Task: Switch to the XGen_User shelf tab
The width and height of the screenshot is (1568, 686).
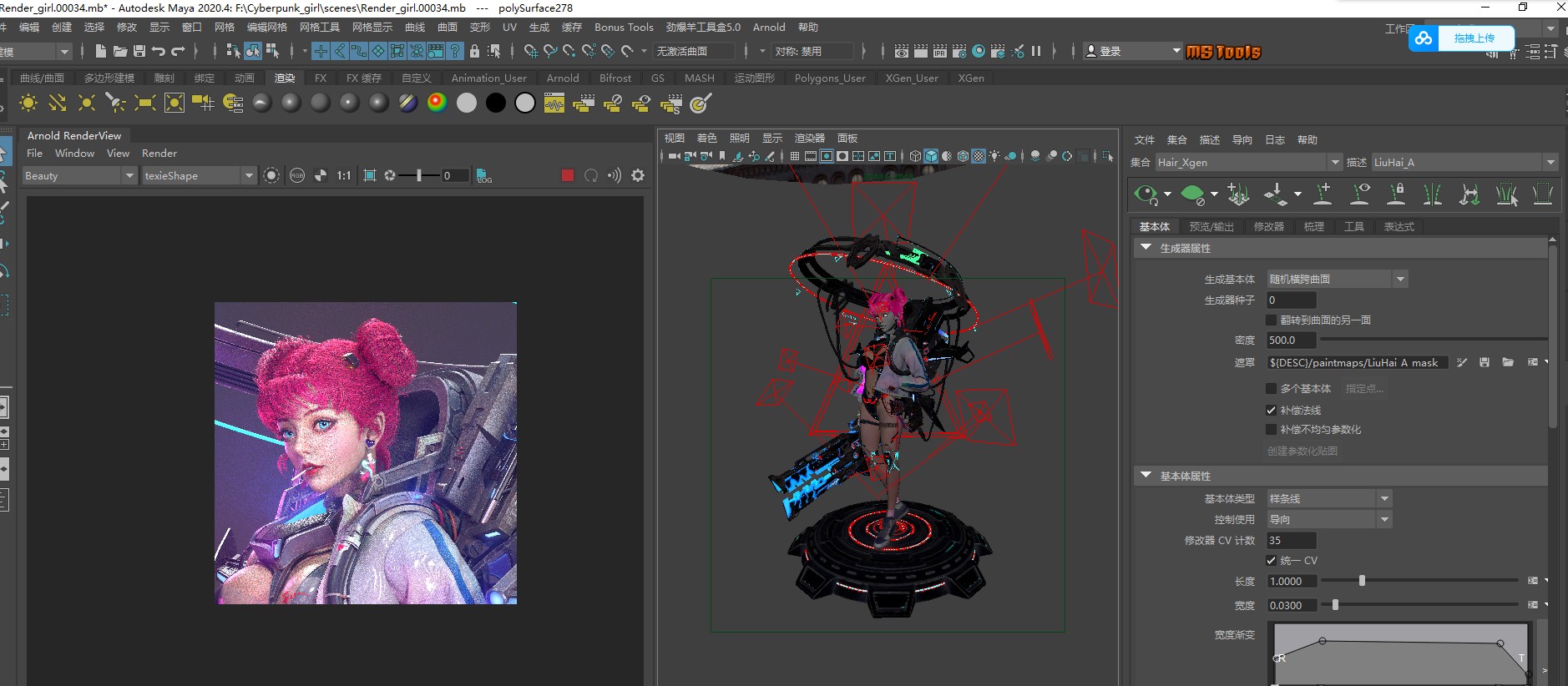Action: [912, 78]
